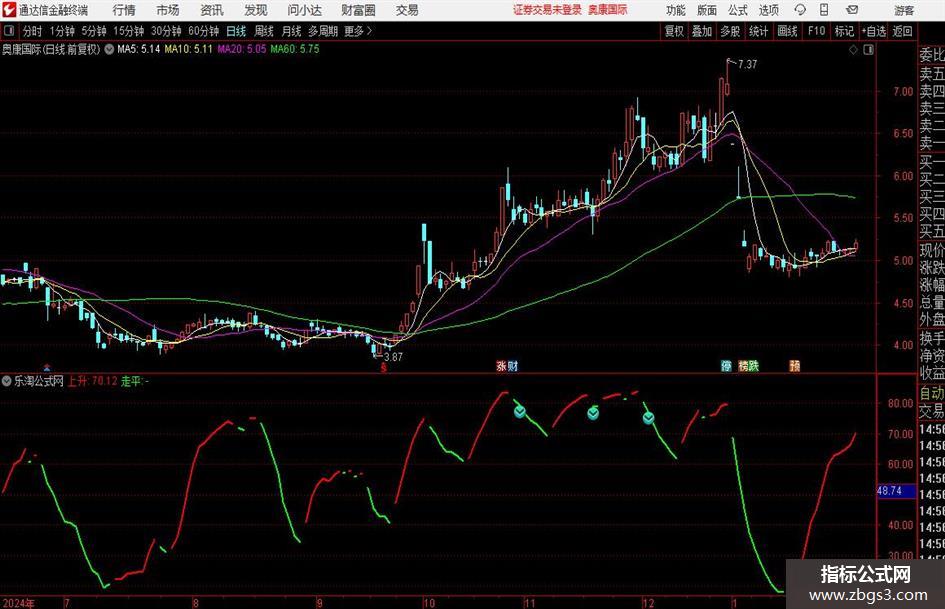Click the 标记 mark button
This screenshot has width=945, height=609.
[844, 31]
